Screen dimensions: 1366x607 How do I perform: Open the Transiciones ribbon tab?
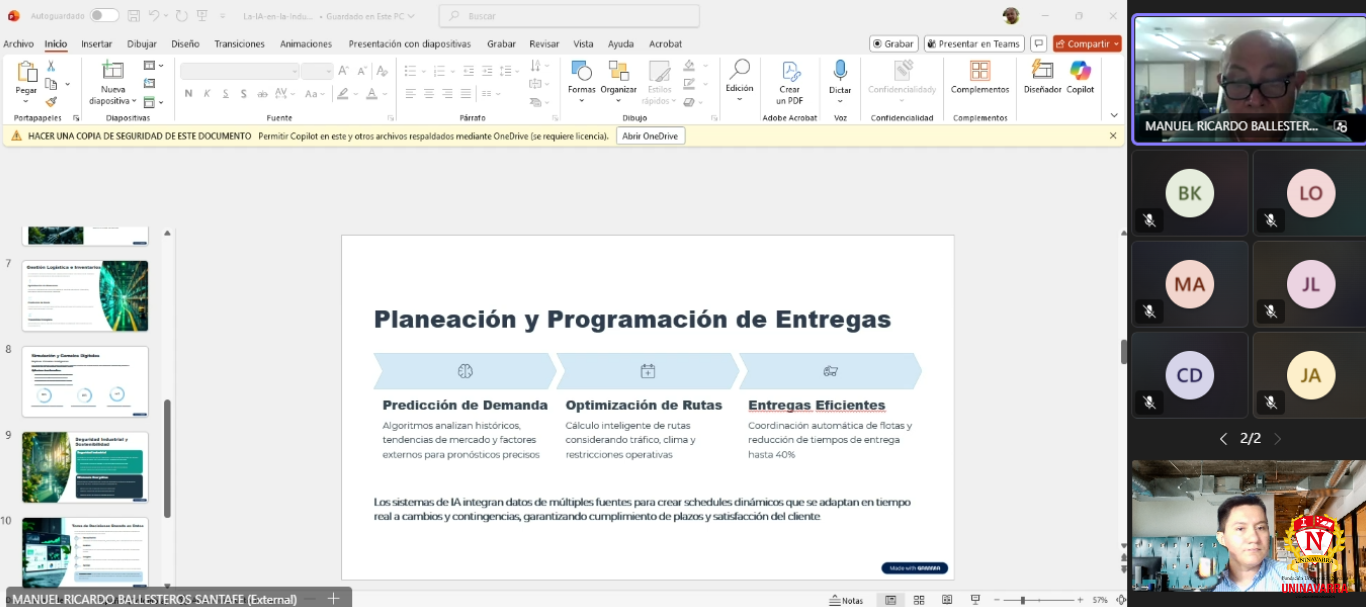point(239,44)
